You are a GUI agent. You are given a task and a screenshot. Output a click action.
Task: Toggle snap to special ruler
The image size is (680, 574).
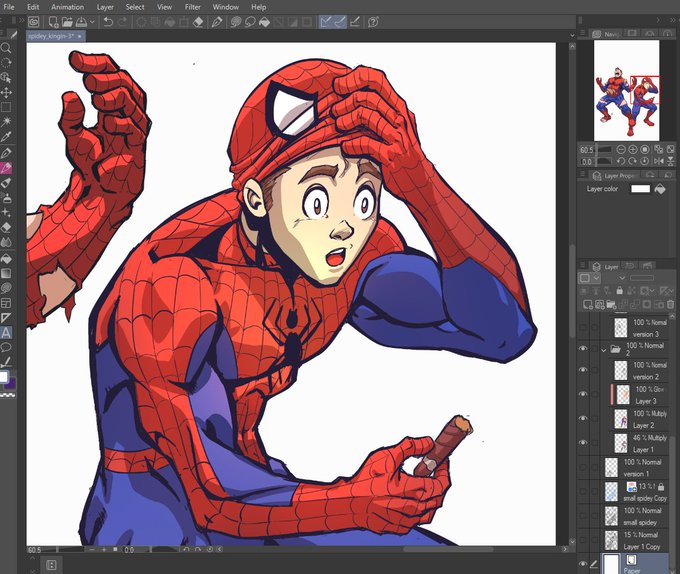tap(340, 22)
